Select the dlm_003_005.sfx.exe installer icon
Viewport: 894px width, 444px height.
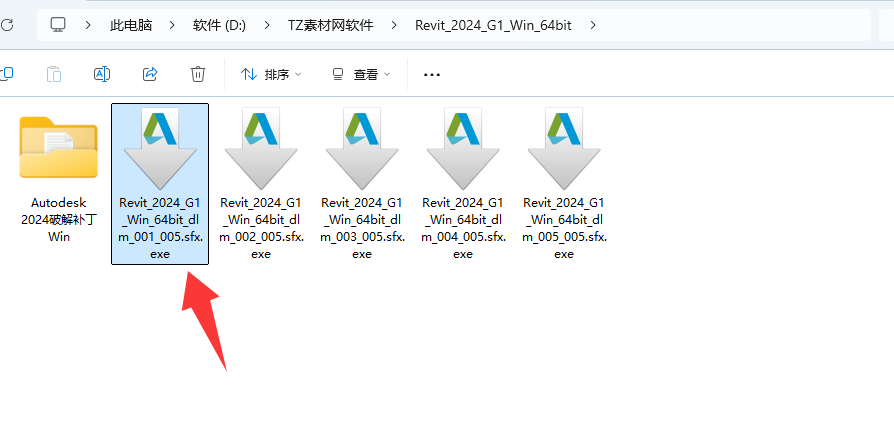(x=362, y=149)
